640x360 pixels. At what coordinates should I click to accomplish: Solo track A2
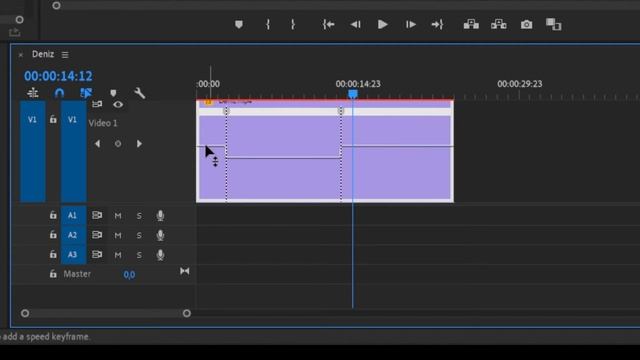[139, 235]
